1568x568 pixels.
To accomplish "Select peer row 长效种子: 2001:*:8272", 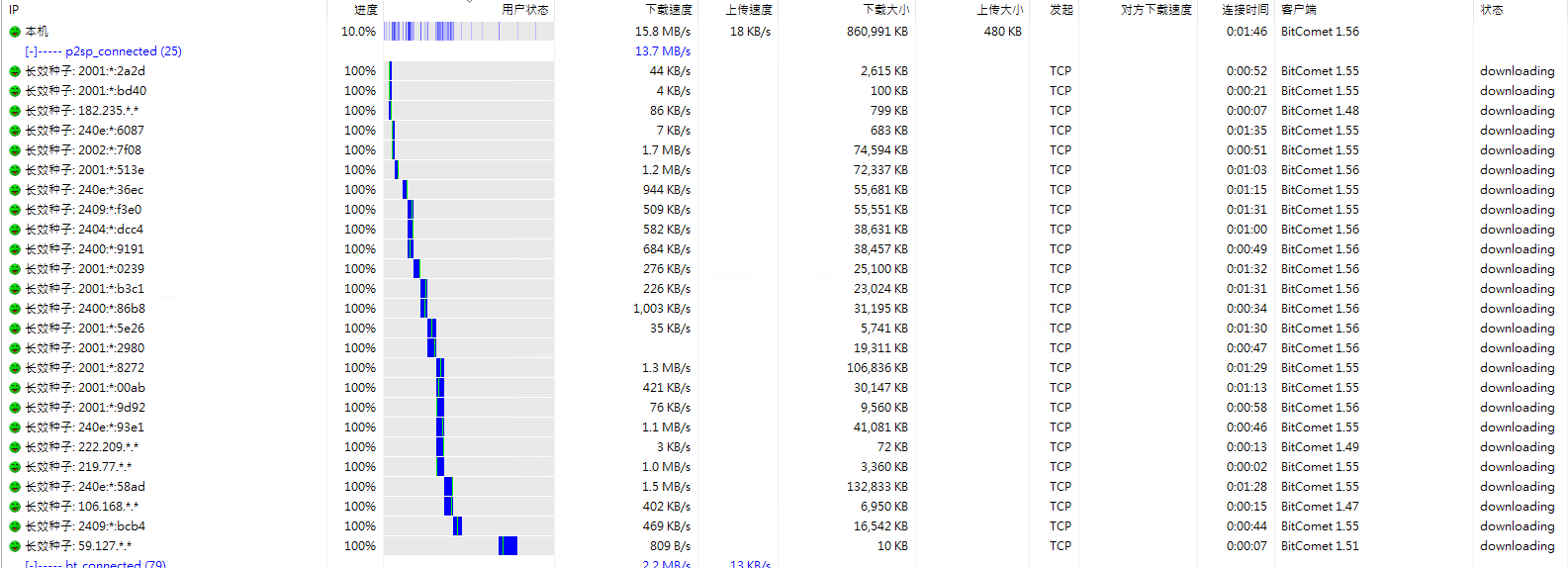I will pyautogui.click(x=111, y=368).
